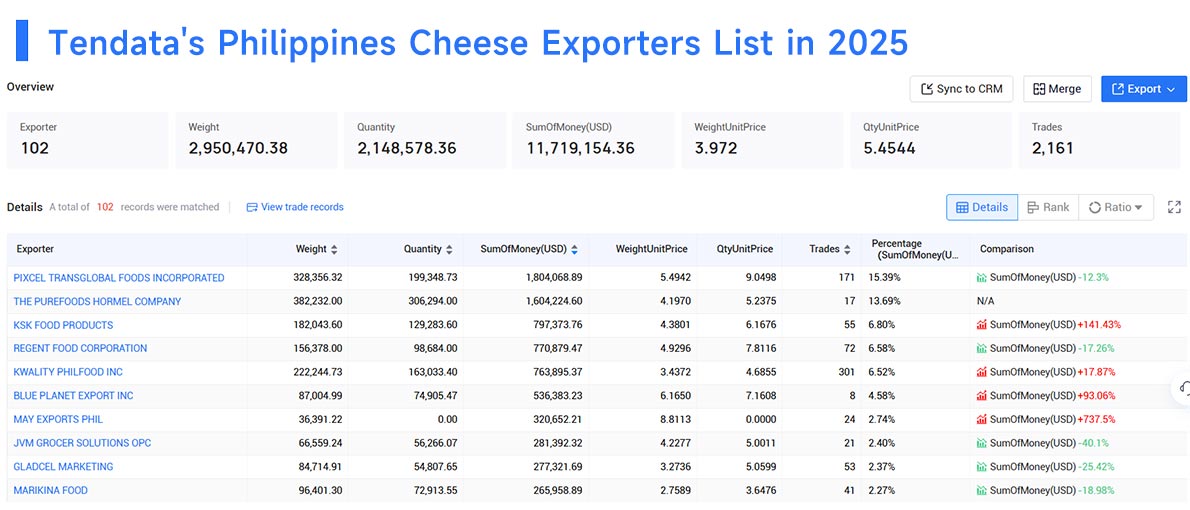Click comparison chart icon for MAY EXPORTS PHIL
1190x510 pixels.
click(982, 419)
